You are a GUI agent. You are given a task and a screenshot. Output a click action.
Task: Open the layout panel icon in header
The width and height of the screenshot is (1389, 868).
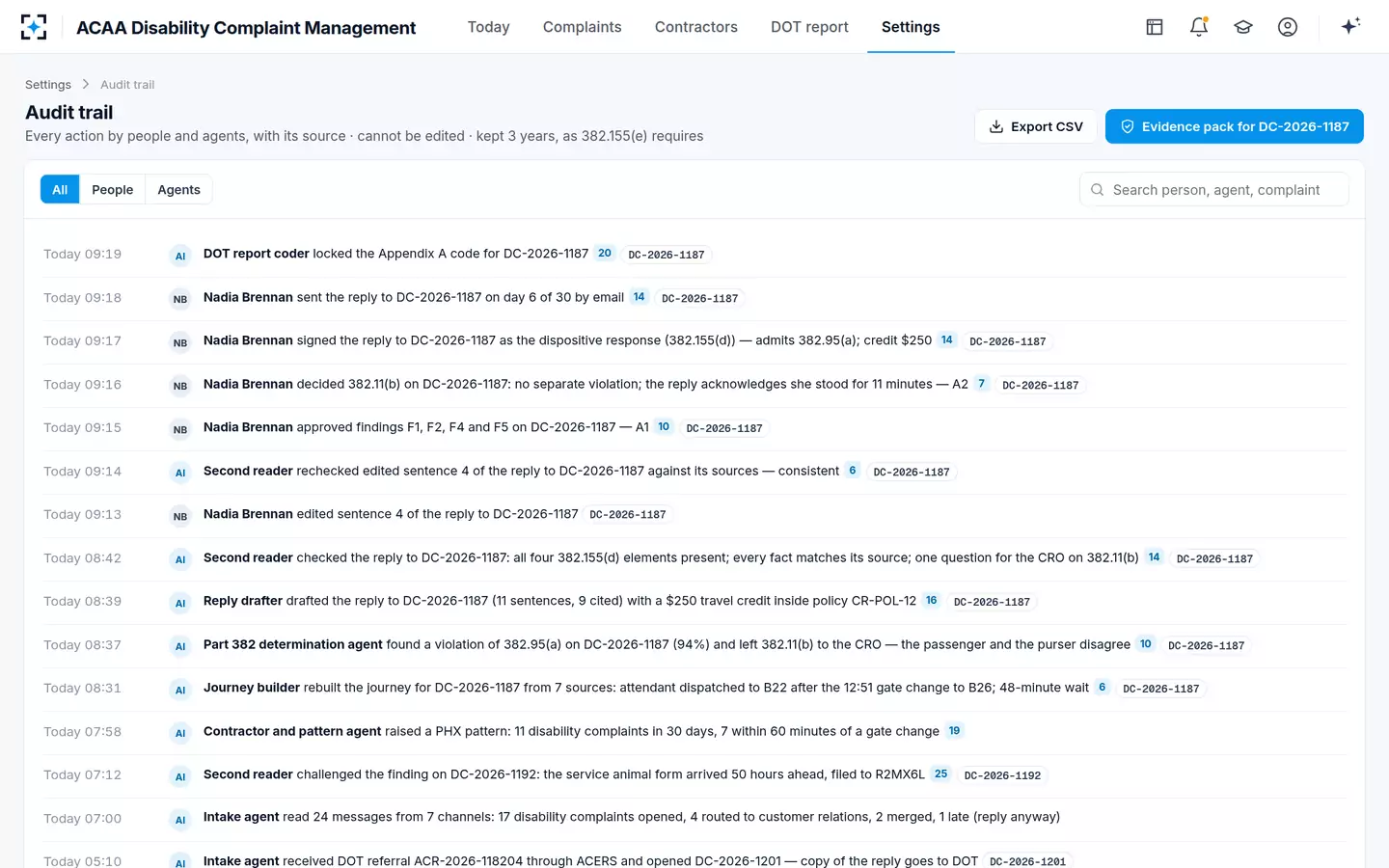click(1155, 27)
